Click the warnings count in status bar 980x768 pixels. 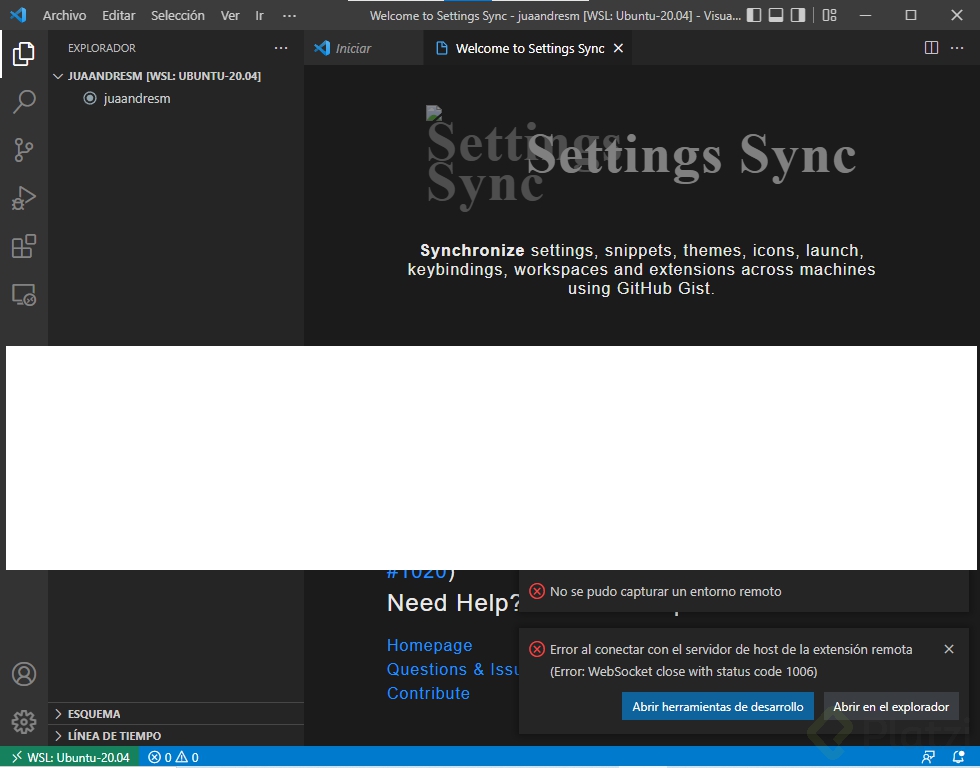(188, 757)
